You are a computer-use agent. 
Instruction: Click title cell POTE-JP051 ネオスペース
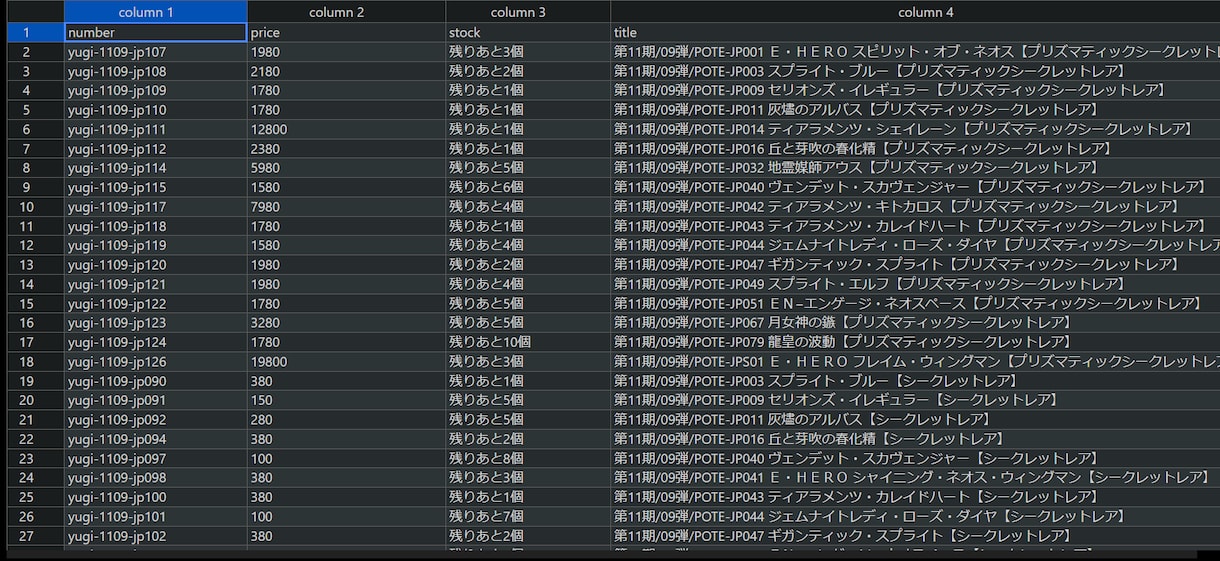point(915,304)
